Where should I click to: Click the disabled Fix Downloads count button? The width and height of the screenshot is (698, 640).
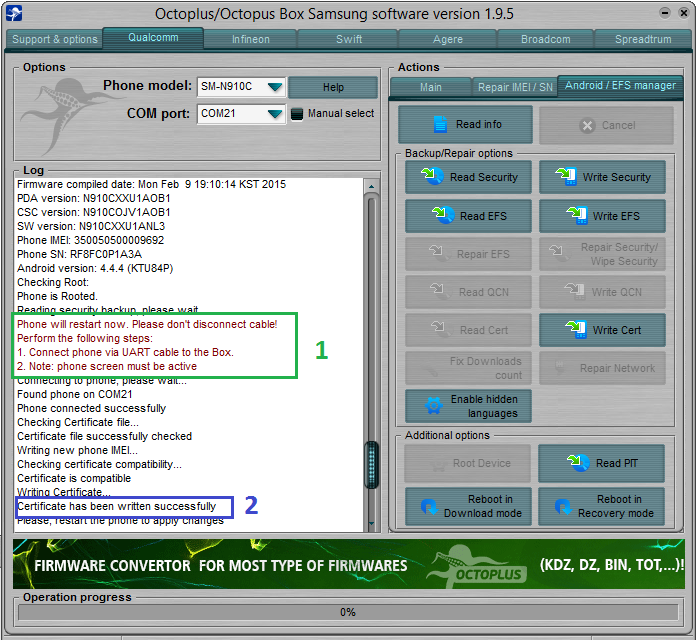tap(468, 368)
